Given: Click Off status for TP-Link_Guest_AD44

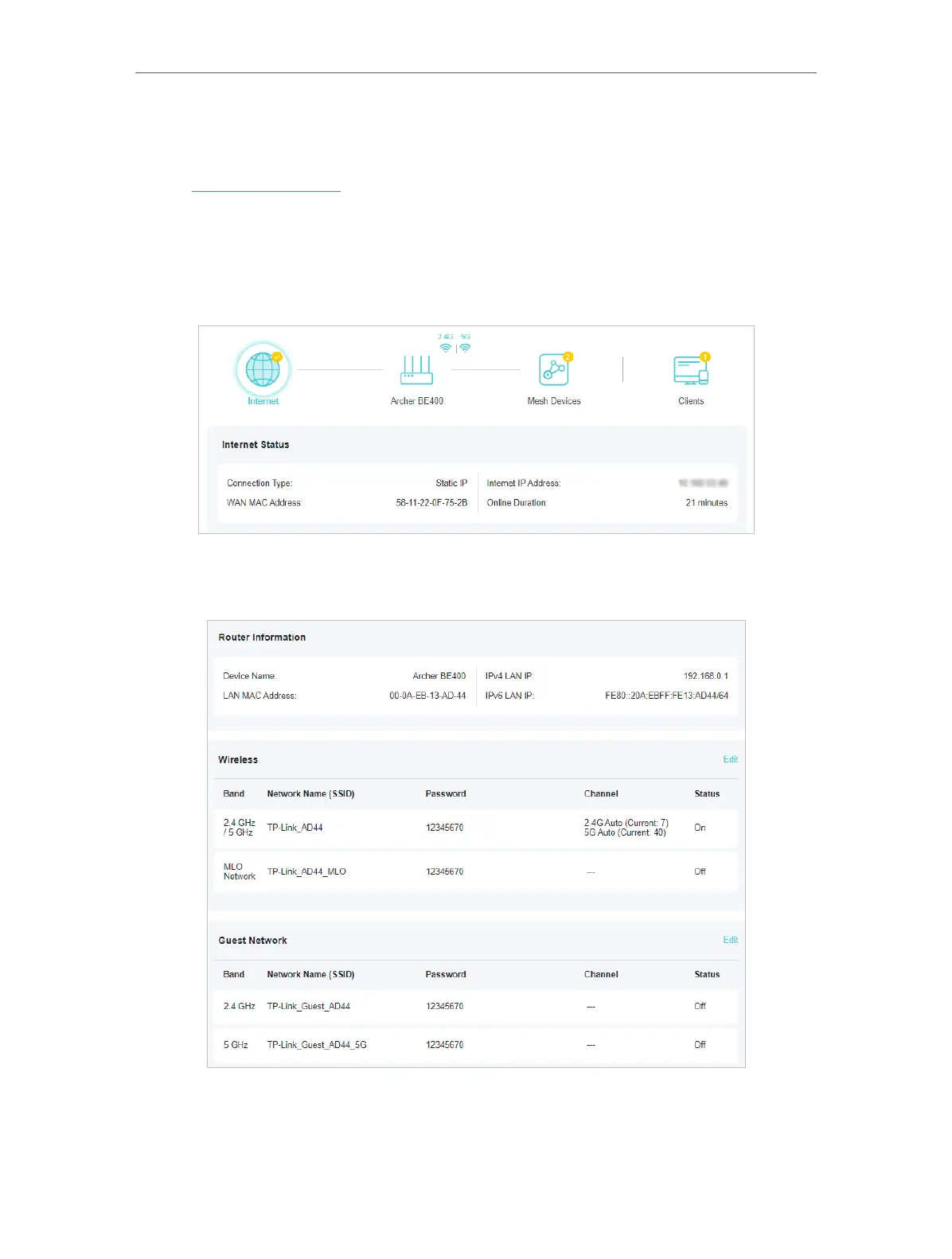Looking at the screenshot, I should point(700,1006).
